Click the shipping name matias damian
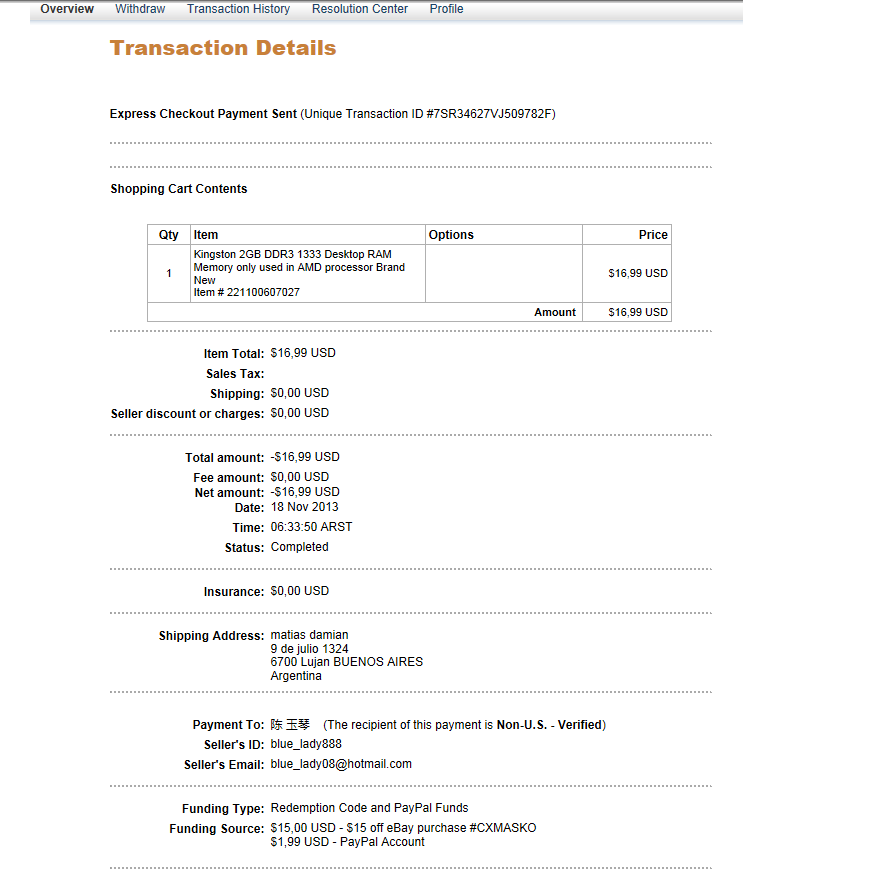 tap(309, 635)
